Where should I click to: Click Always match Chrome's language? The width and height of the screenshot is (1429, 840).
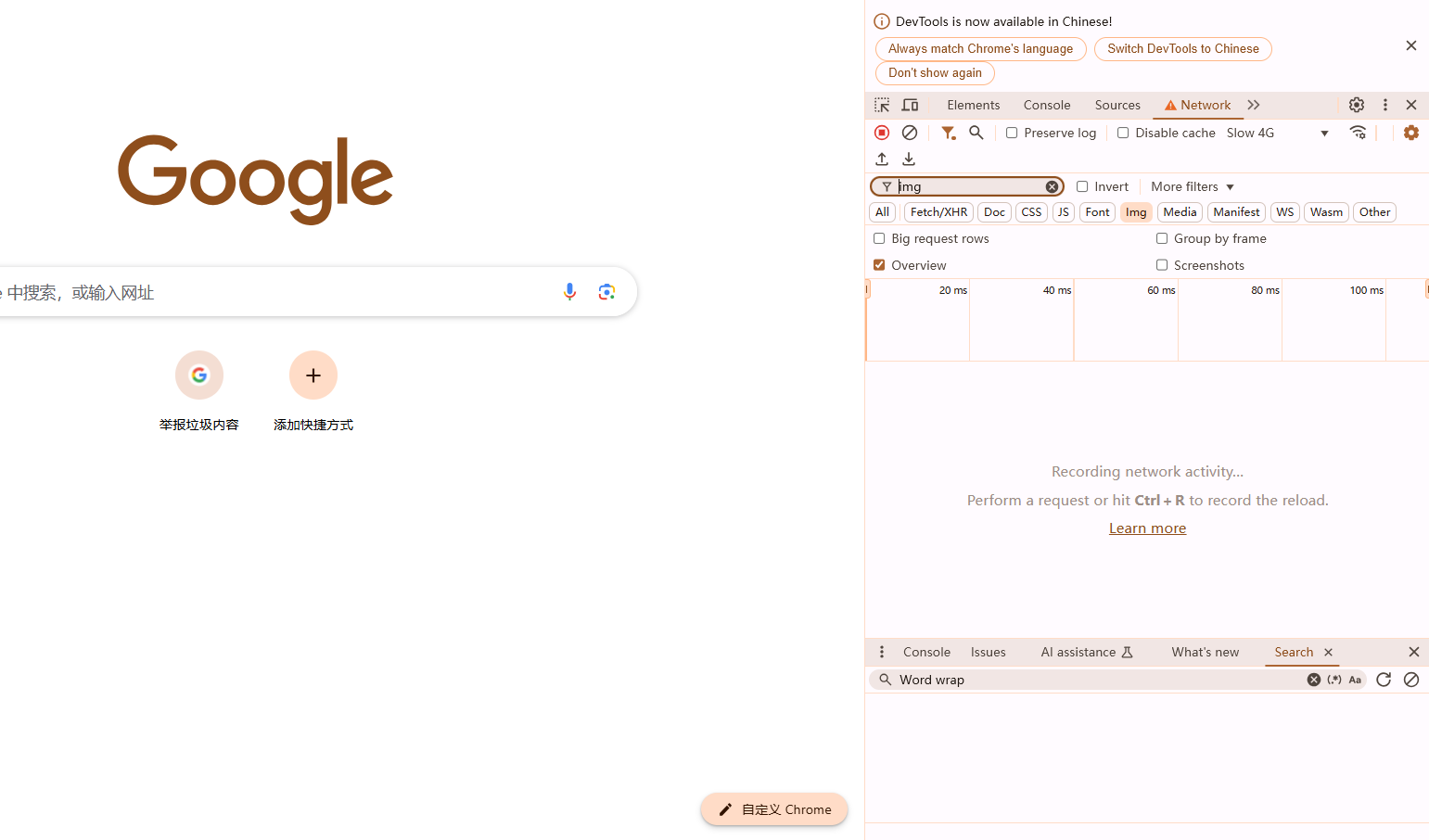981,49
